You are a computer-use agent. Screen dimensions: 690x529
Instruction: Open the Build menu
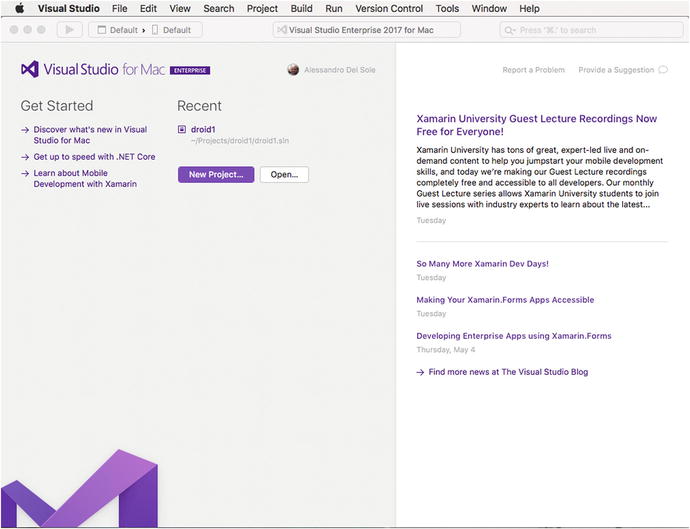tap(301, 8)
